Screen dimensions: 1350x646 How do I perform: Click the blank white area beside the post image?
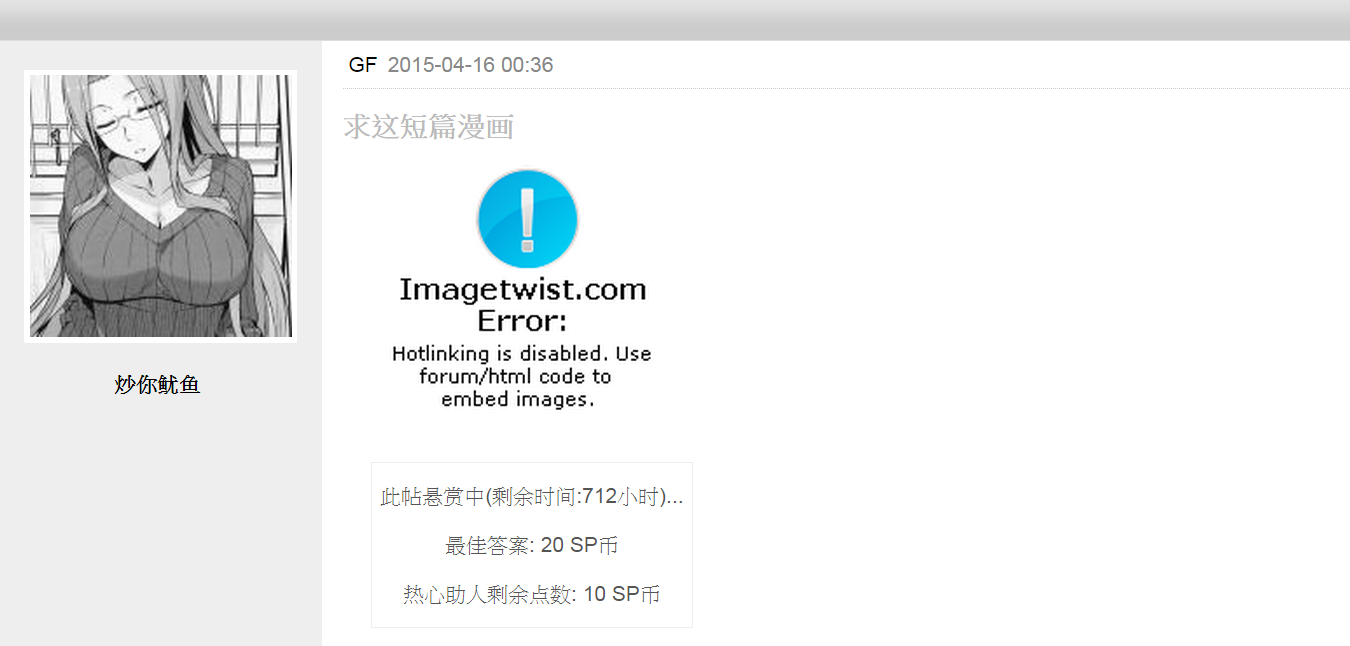1000,300
